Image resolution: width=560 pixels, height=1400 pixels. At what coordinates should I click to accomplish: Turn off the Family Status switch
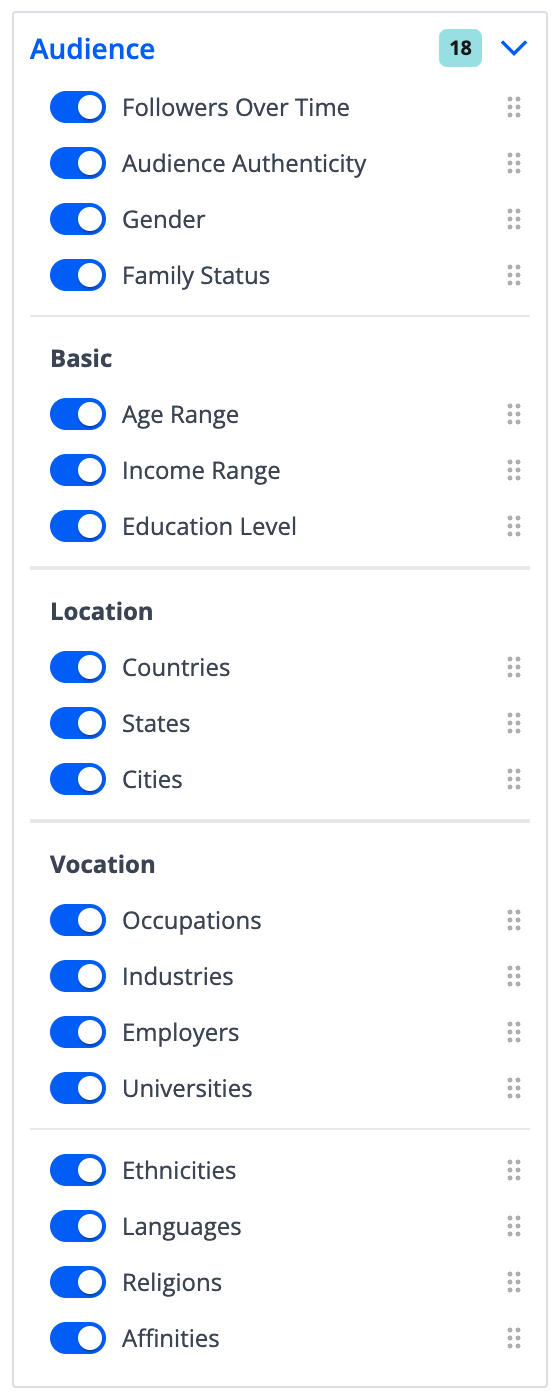coord(78,276)
